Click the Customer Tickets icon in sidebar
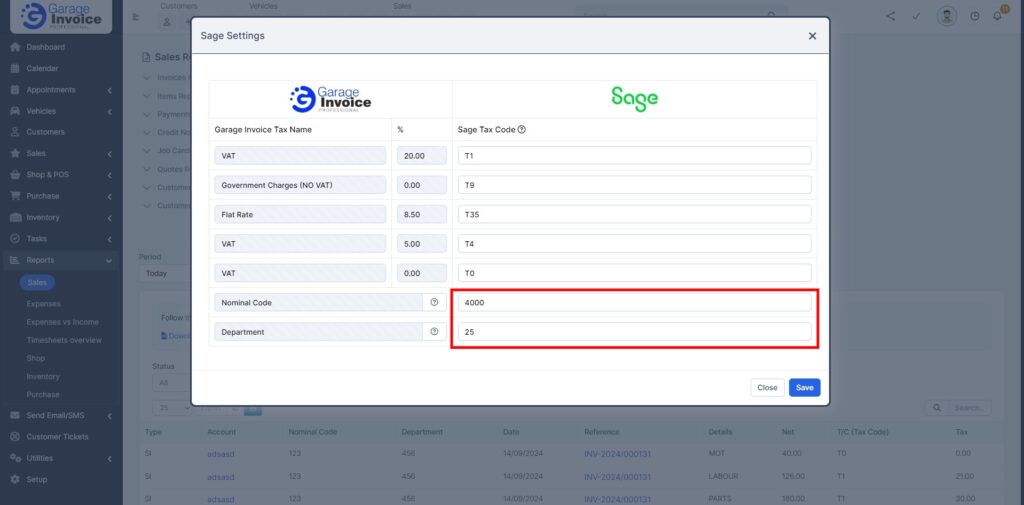1024x505 pixels. coord(15,436)
